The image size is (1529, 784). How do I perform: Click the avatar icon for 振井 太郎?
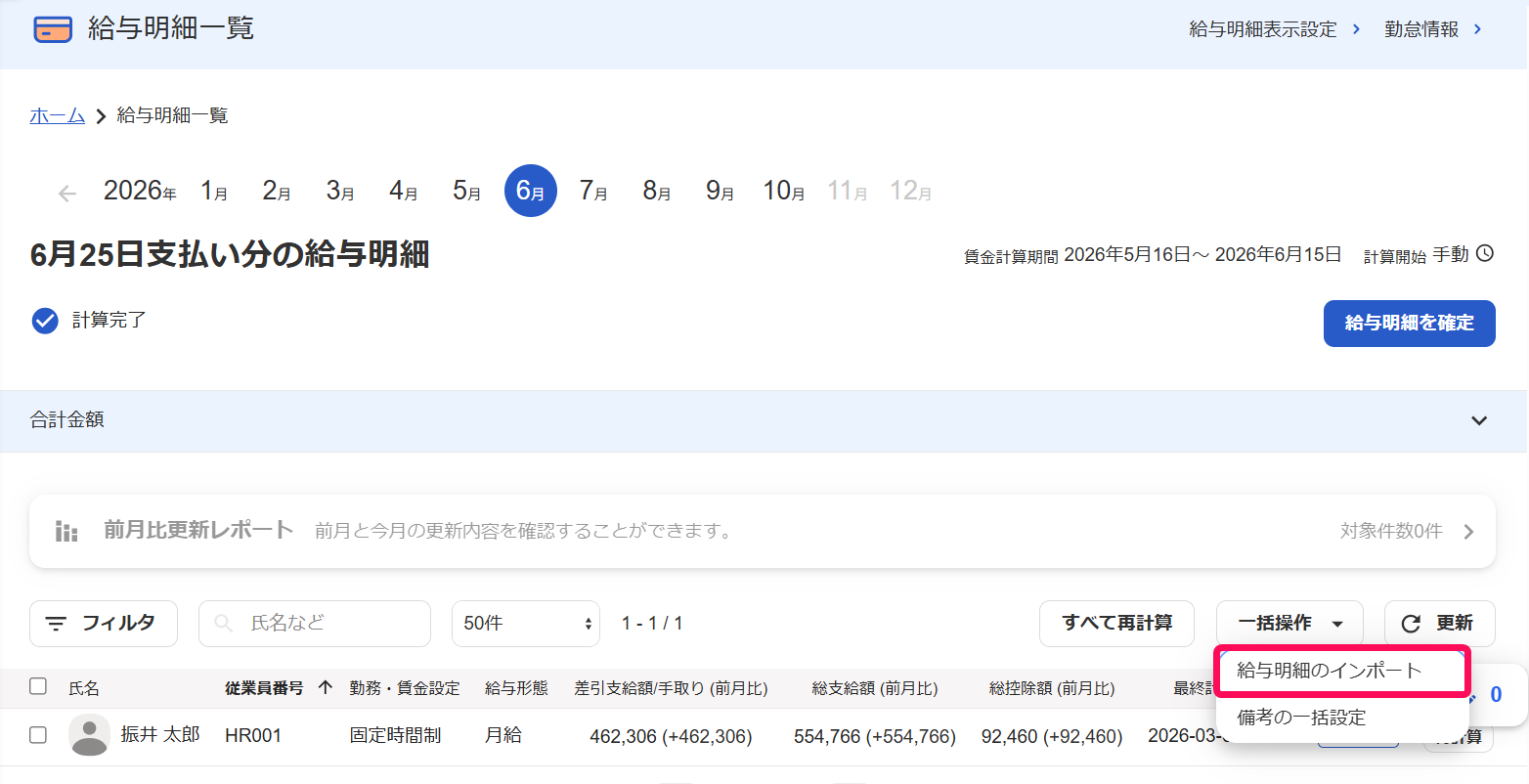[90, 735]
